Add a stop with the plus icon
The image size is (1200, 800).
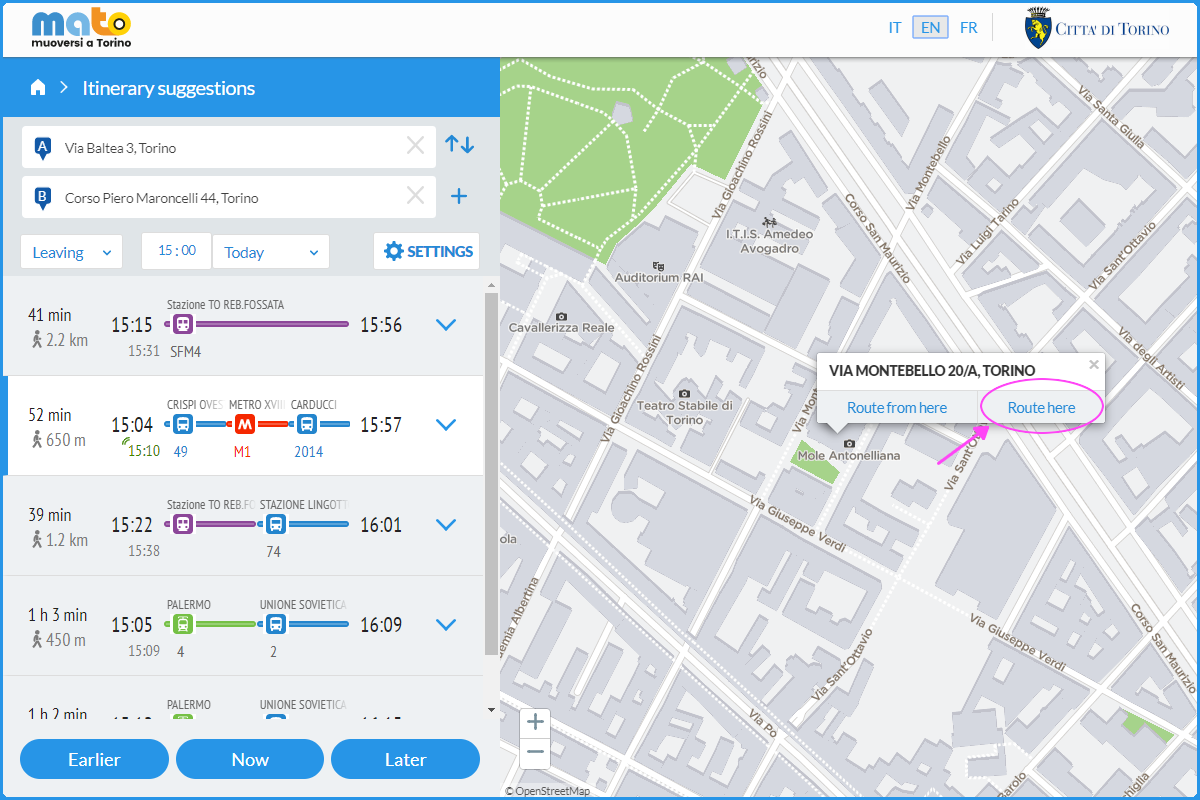[x=459, y=197]
